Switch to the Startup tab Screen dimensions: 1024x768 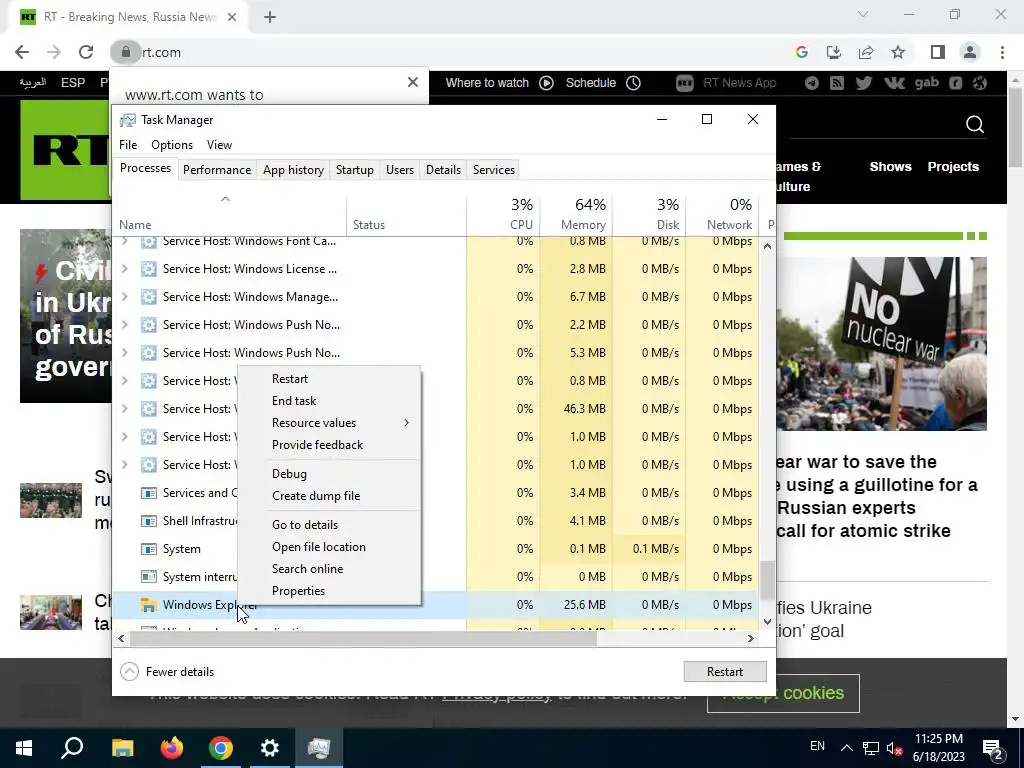click(x=355, y=170)
